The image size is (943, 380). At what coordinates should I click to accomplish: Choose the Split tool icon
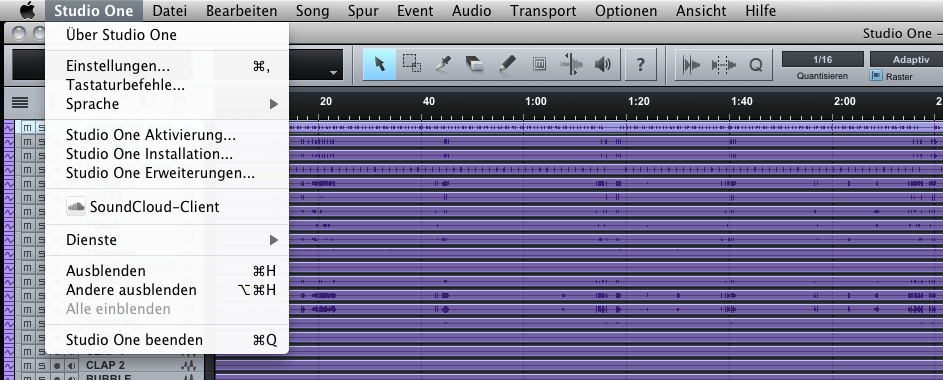click(444, 64)
